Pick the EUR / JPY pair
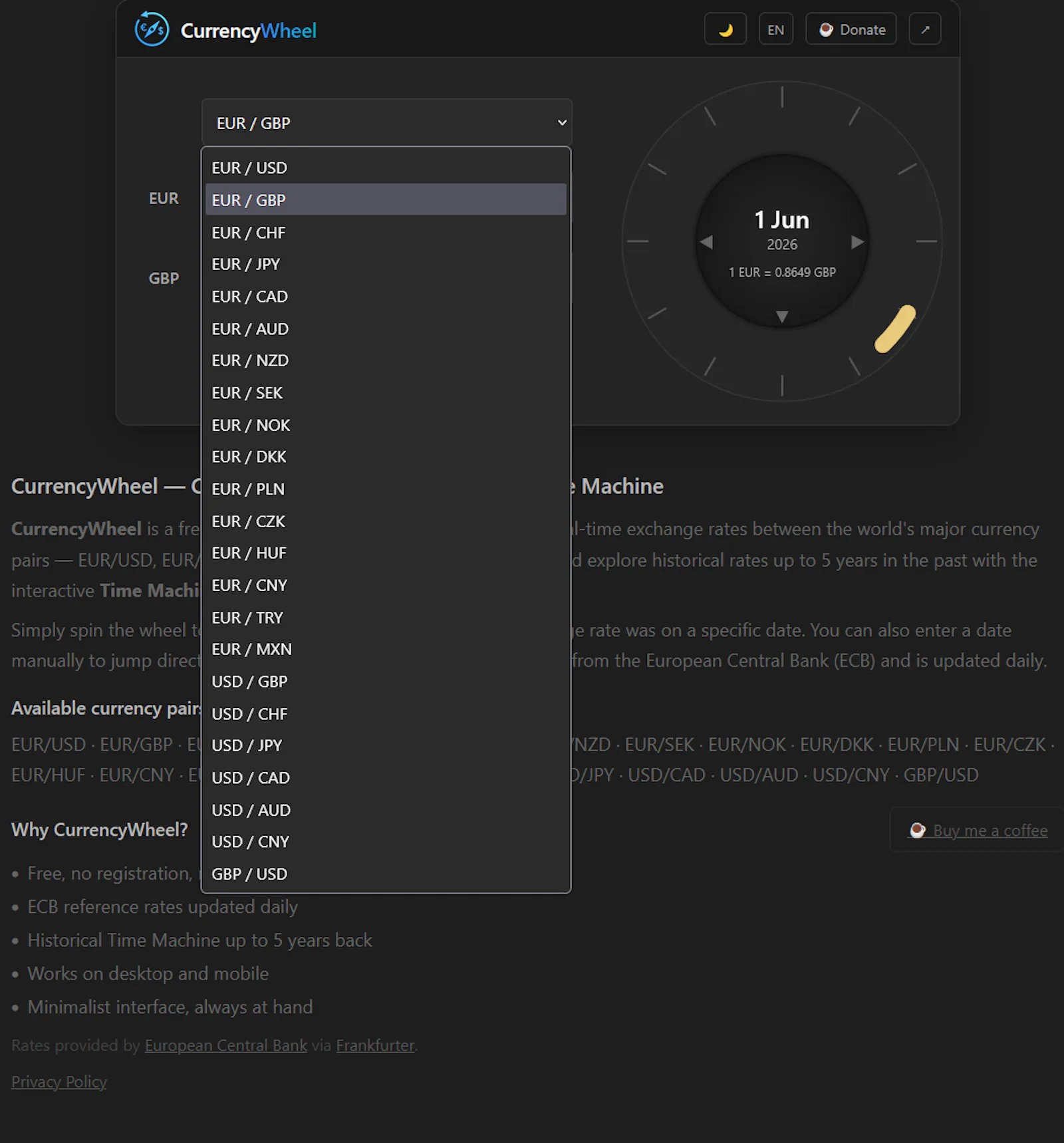Viewport: 1064px width, 1143px height. 386,264
